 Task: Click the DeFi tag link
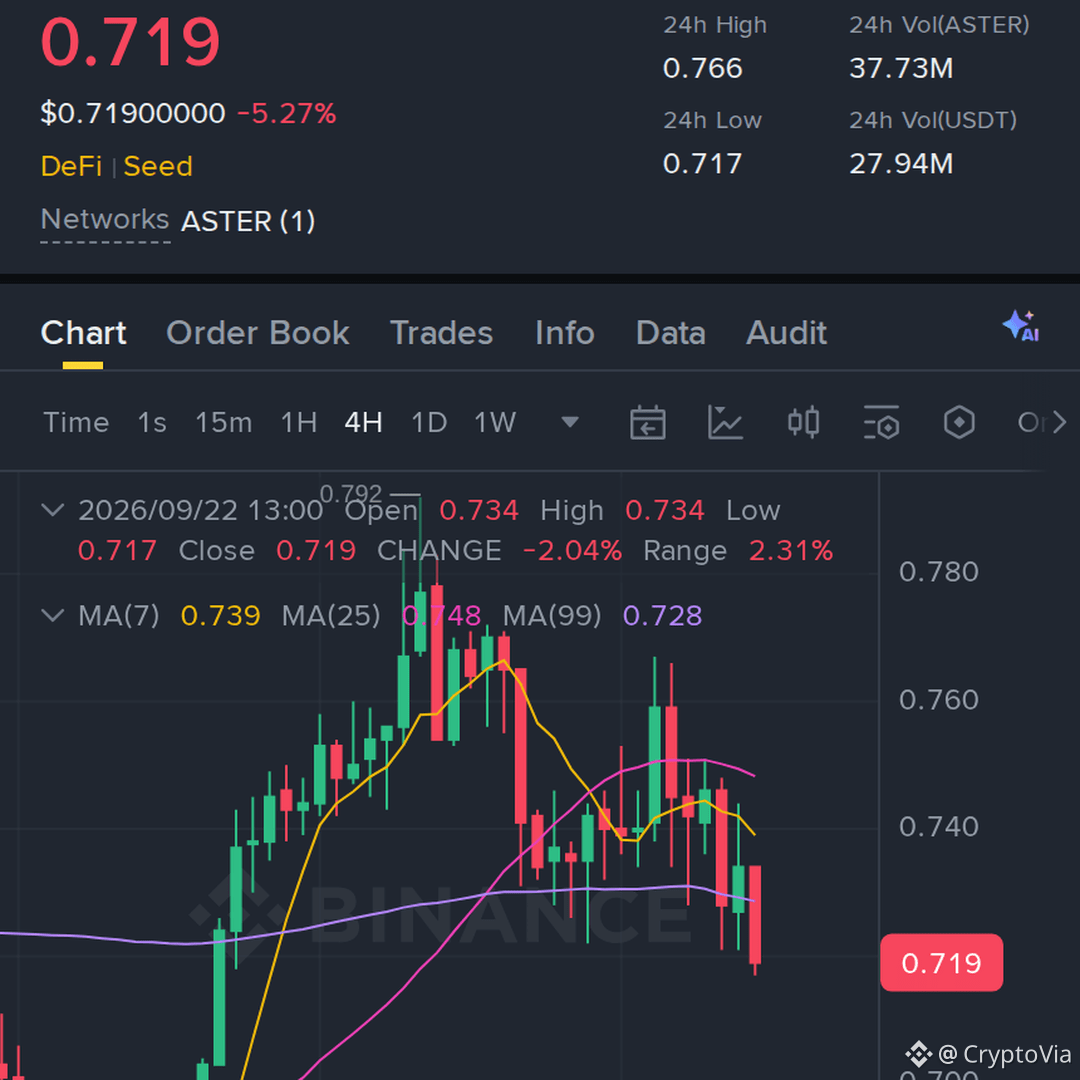(x=72, y=166)
